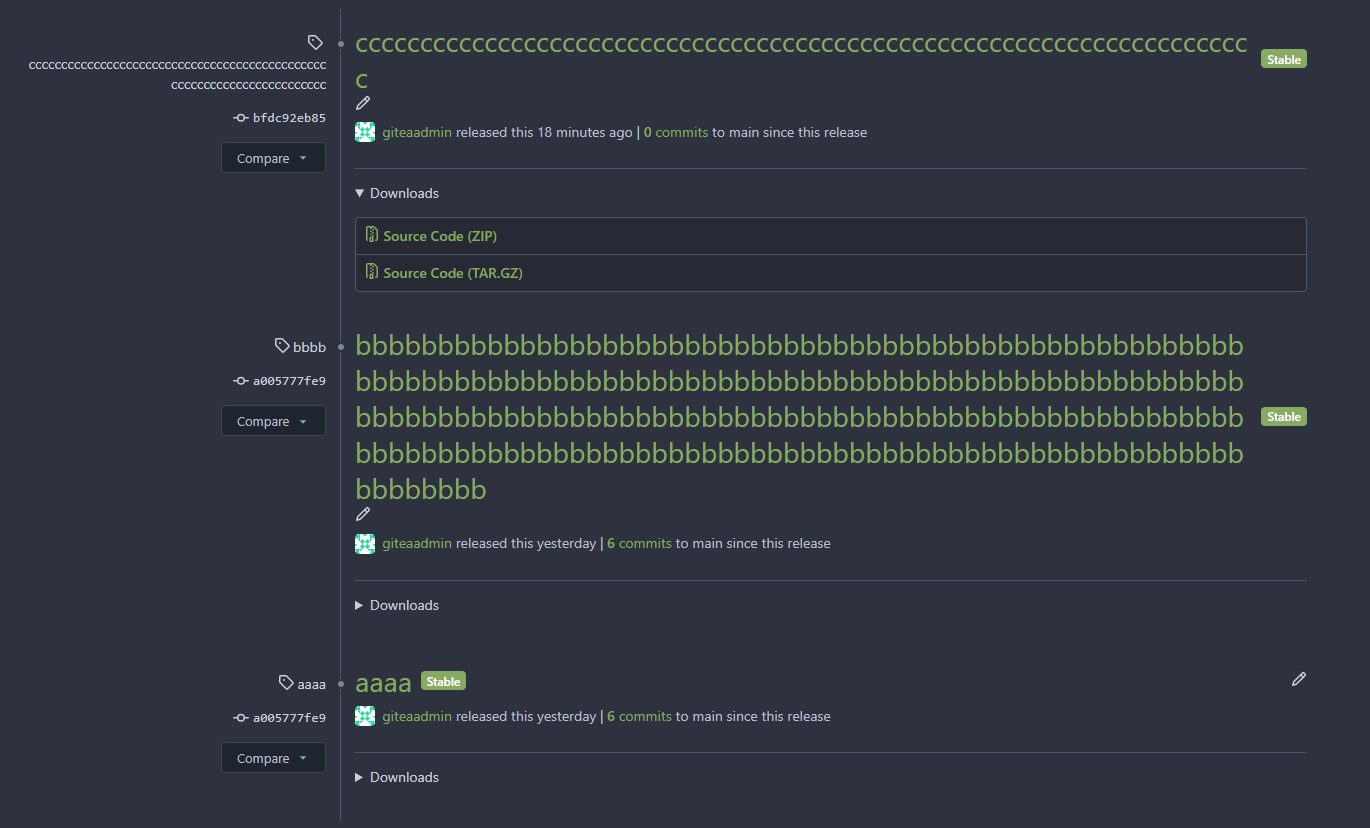Click the tag icon next to aaaa
This screenshot has height=828, width=1370.
pyautogui.click(x=286, y=683)
